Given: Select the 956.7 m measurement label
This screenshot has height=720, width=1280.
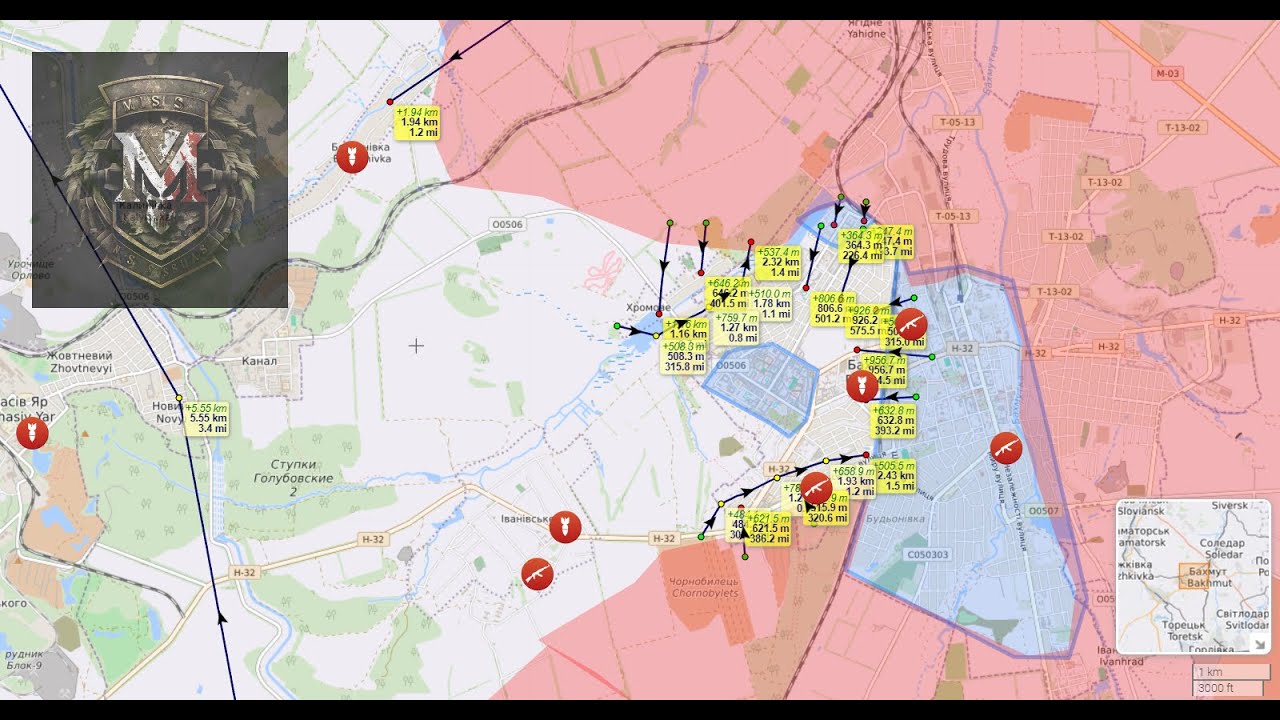Looking at the screenshot, I should pyautogui.click(x=885, y=370).
